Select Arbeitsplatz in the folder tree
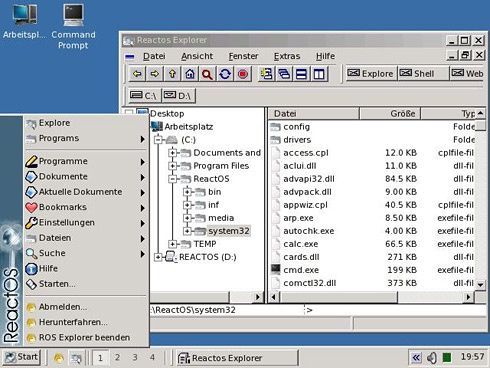490x368 pixels. [189, 127]
